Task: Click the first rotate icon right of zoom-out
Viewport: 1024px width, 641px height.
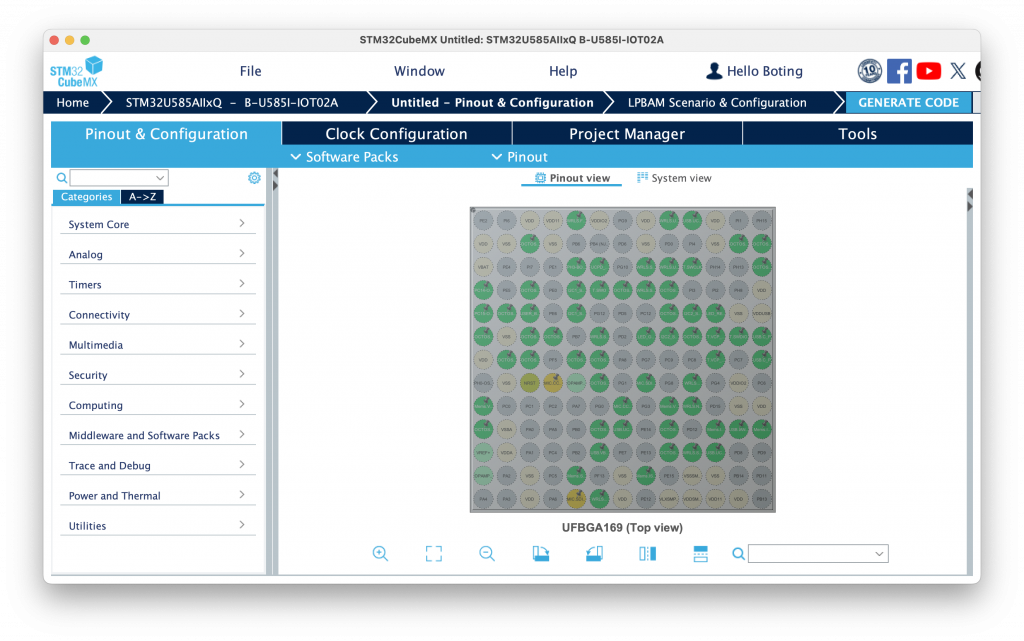Action: tap(541, 554)
